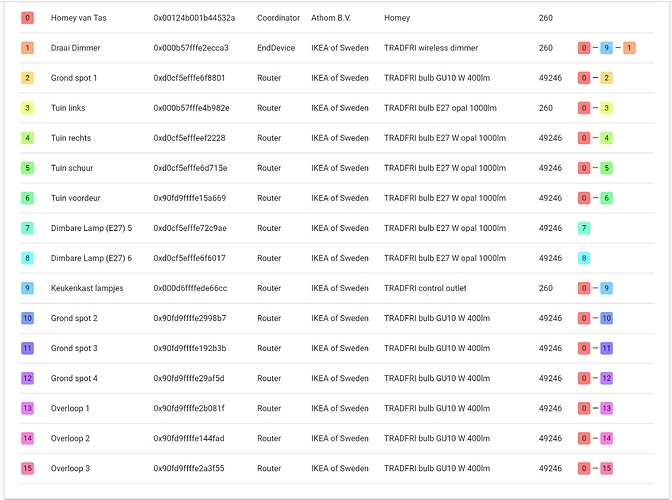
Task: Select the purple index badge 12 beside Grond spot 4
Action: coord(27,378)
